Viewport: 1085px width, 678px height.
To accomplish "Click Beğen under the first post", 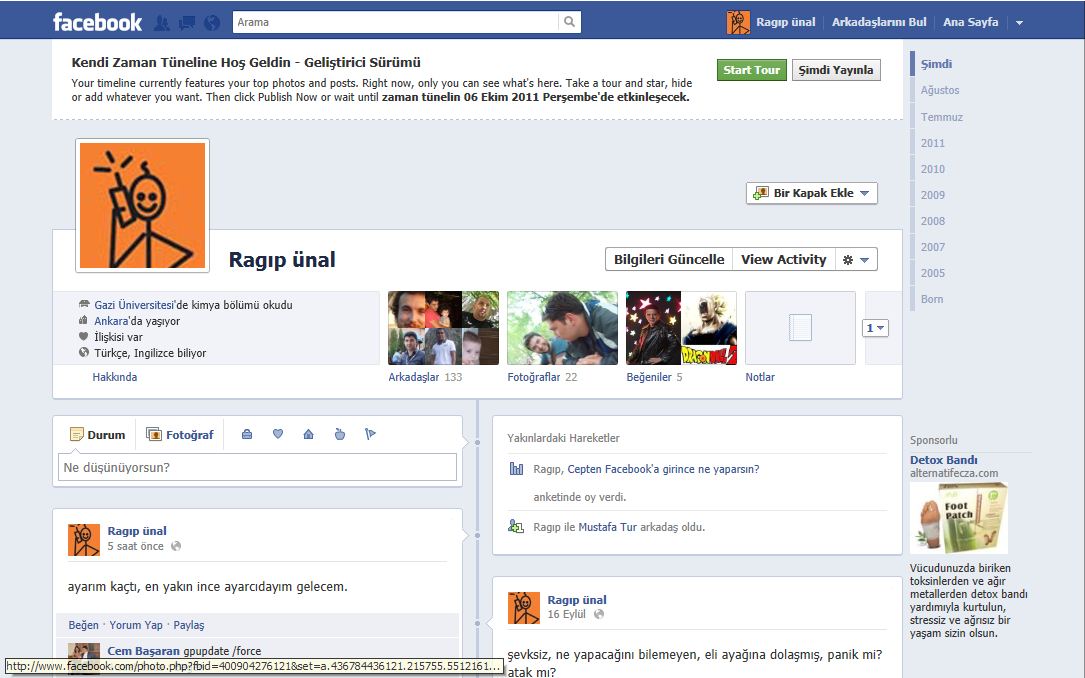I will pos(83,625).
